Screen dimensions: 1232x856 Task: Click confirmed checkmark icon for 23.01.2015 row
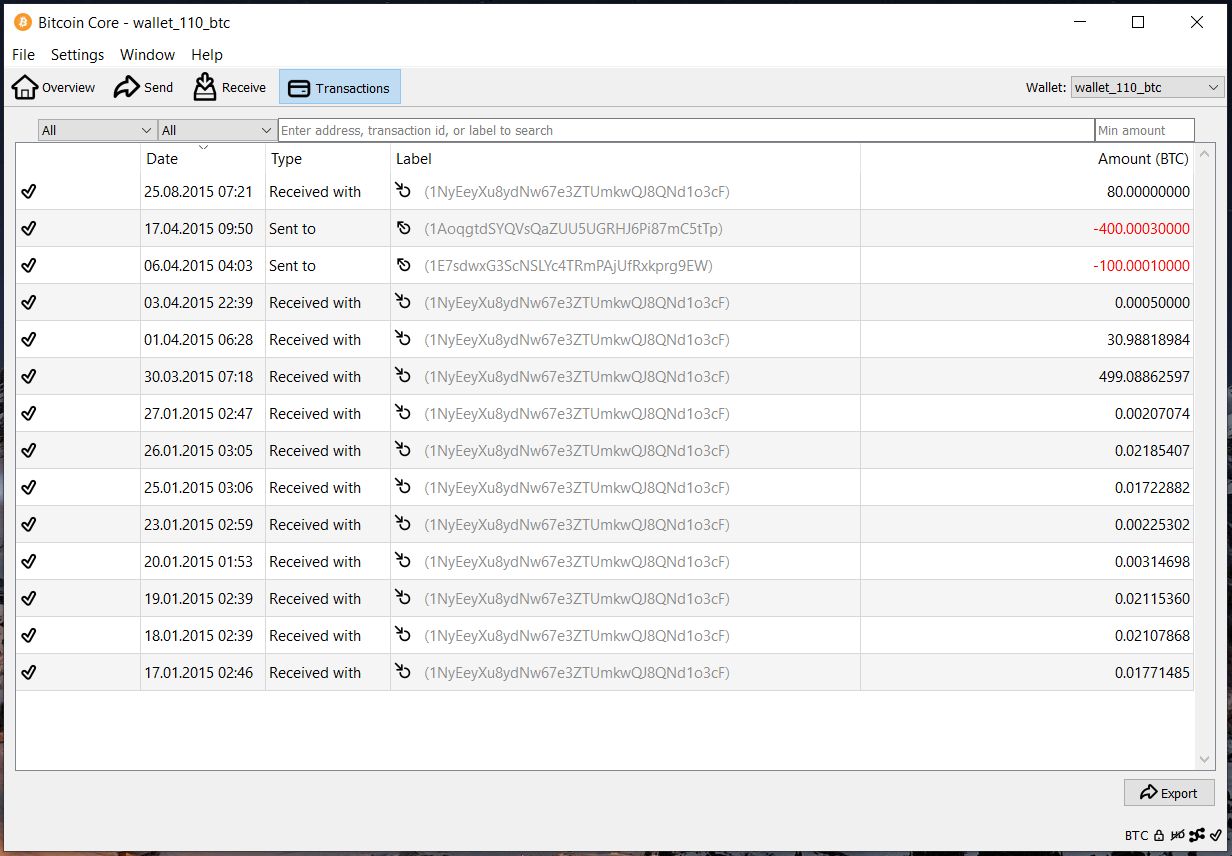tap(29, 524)
